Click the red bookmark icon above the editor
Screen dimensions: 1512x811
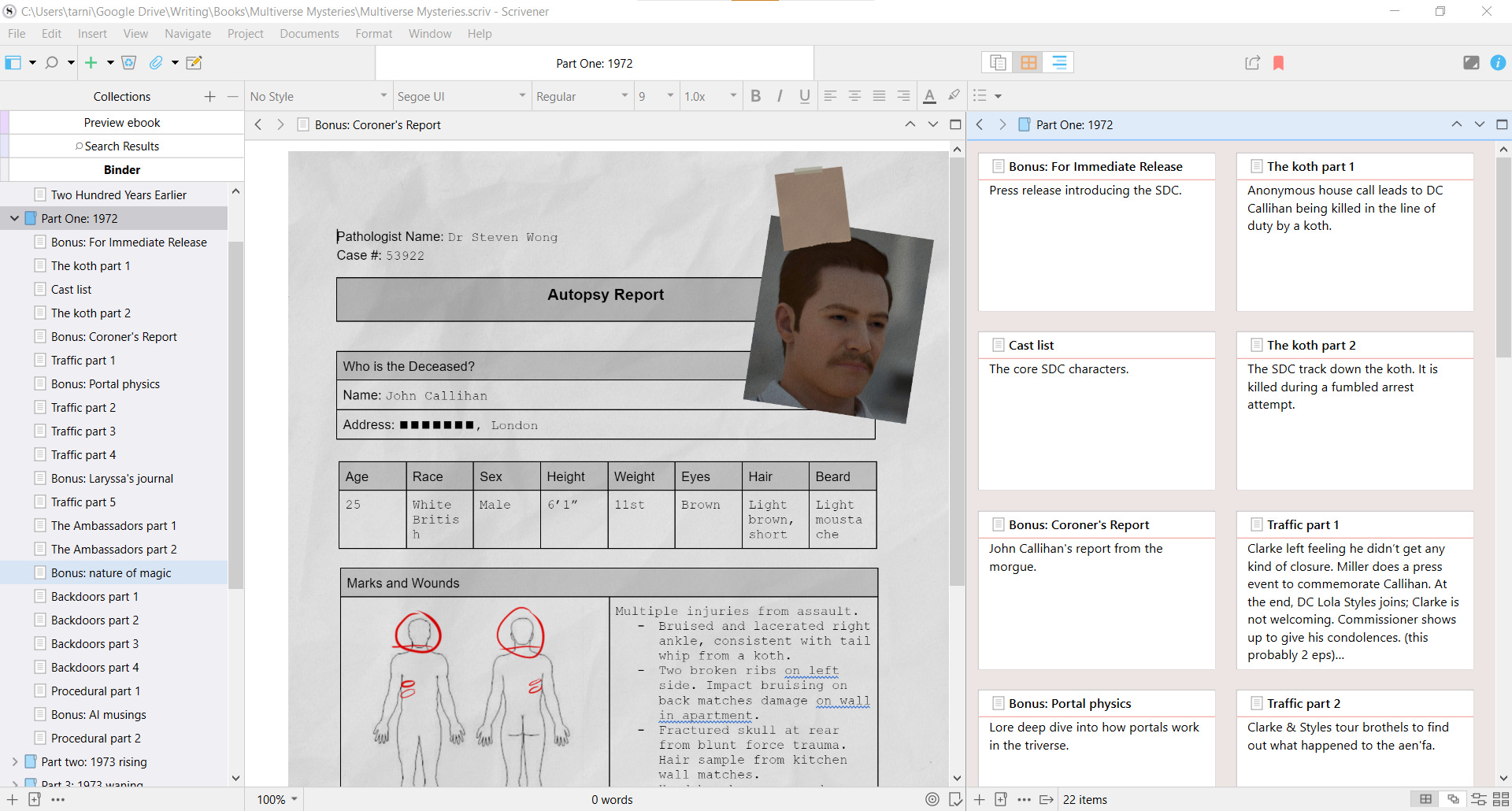1277,63
